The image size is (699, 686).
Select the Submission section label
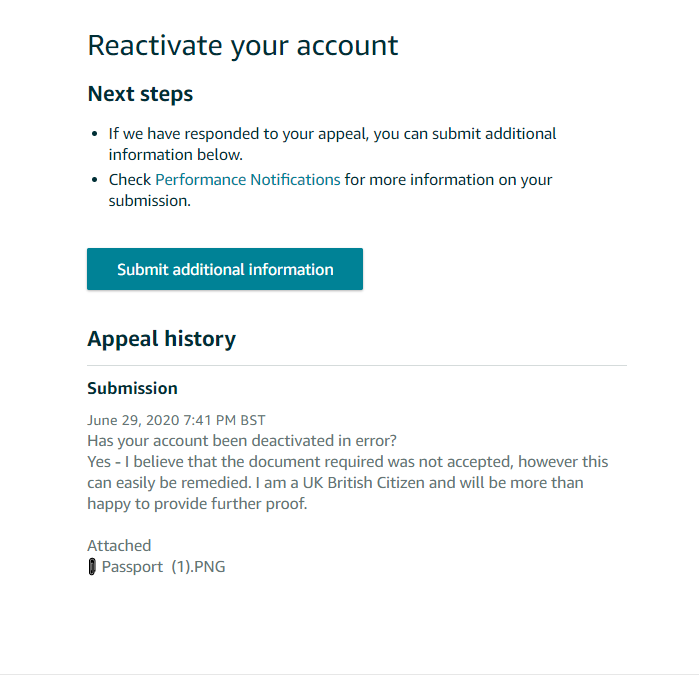[132, 388]
